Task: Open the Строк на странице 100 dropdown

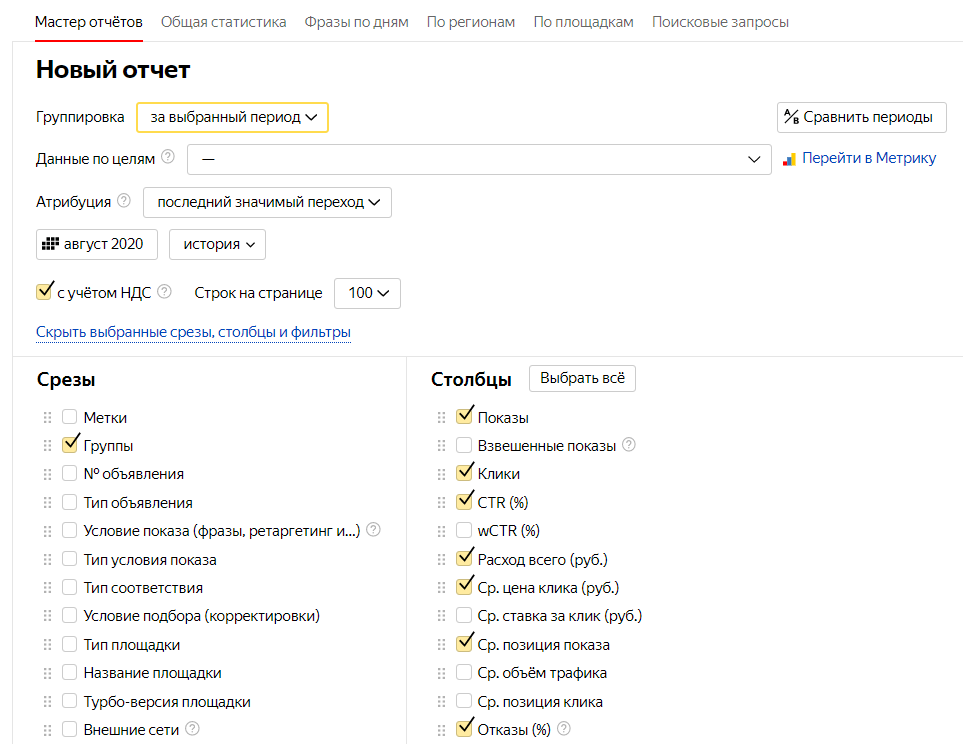Action: coord(367,293)
